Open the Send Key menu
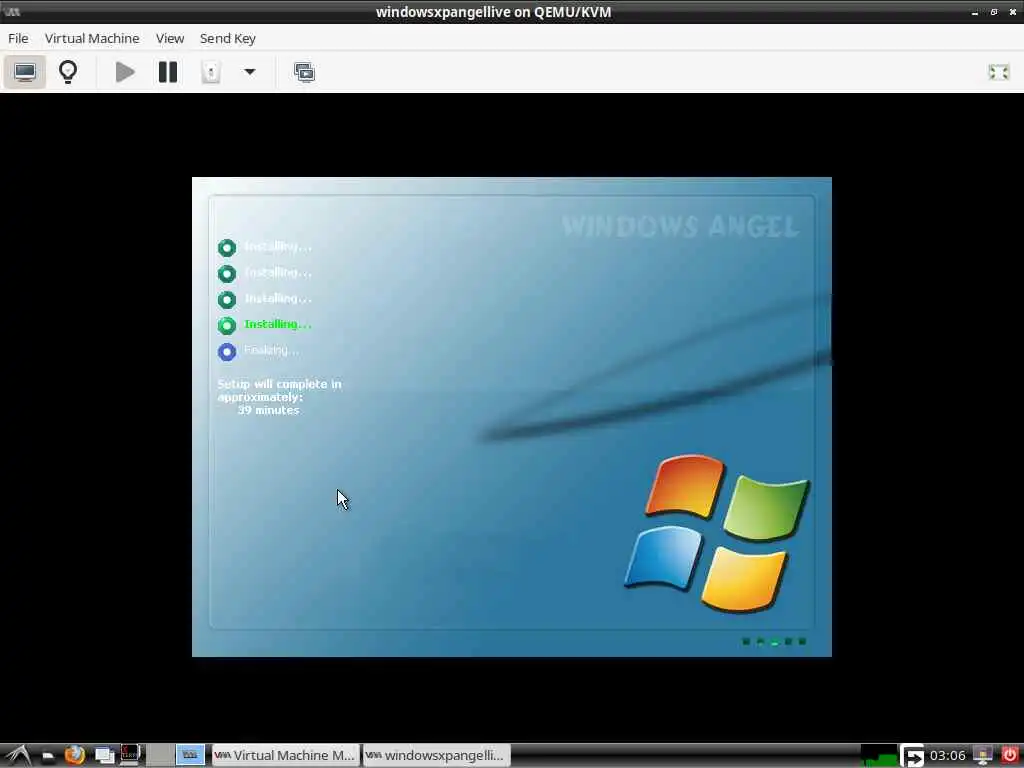The image size is (1024, 768). point(227,39)
